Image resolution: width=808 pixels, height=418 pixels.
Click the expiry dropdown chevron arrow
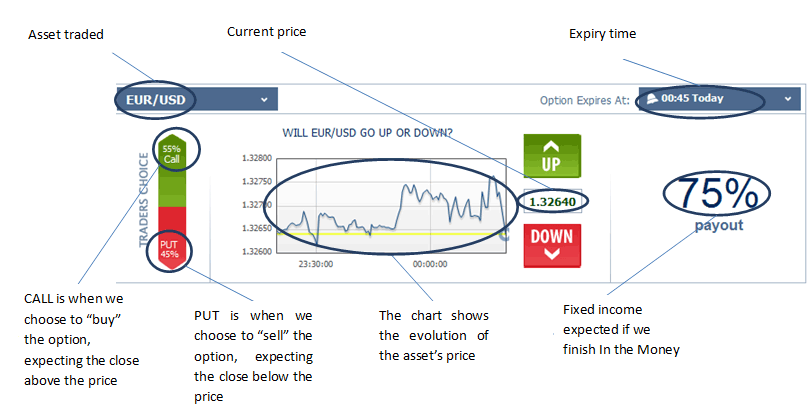787,99
